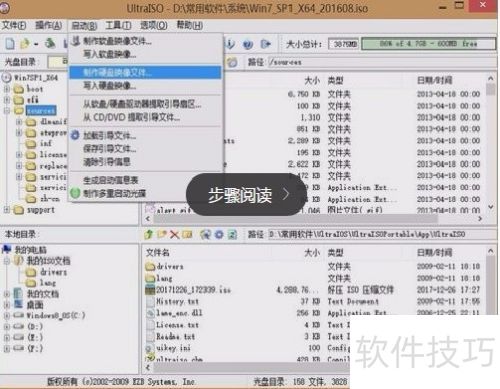Select Readme.txt in local file list
The image size is (500, 389).
(x=175, y=336)
